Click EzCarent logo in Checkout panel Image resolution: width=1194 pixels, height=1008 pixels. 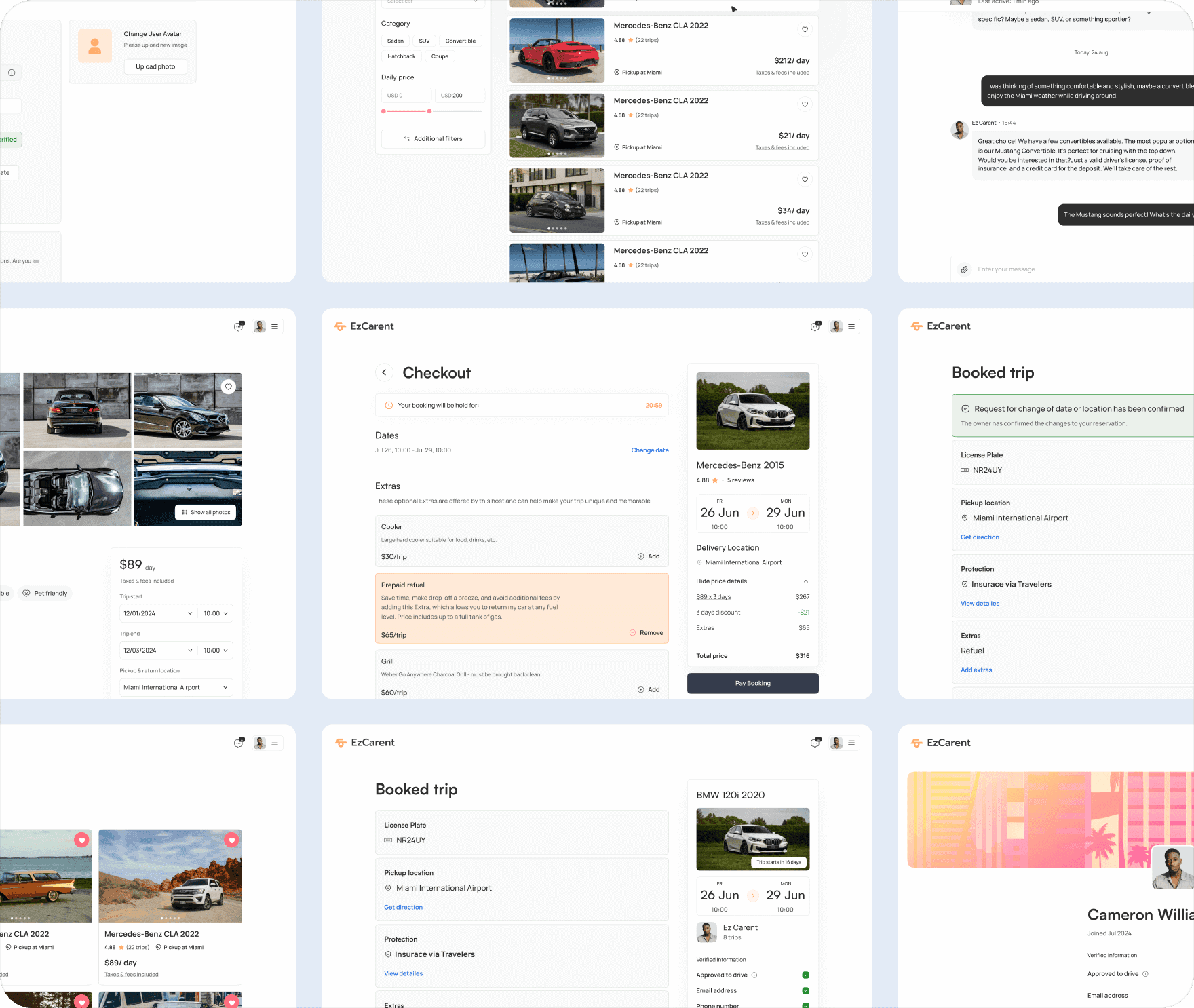tap(364, 326)
